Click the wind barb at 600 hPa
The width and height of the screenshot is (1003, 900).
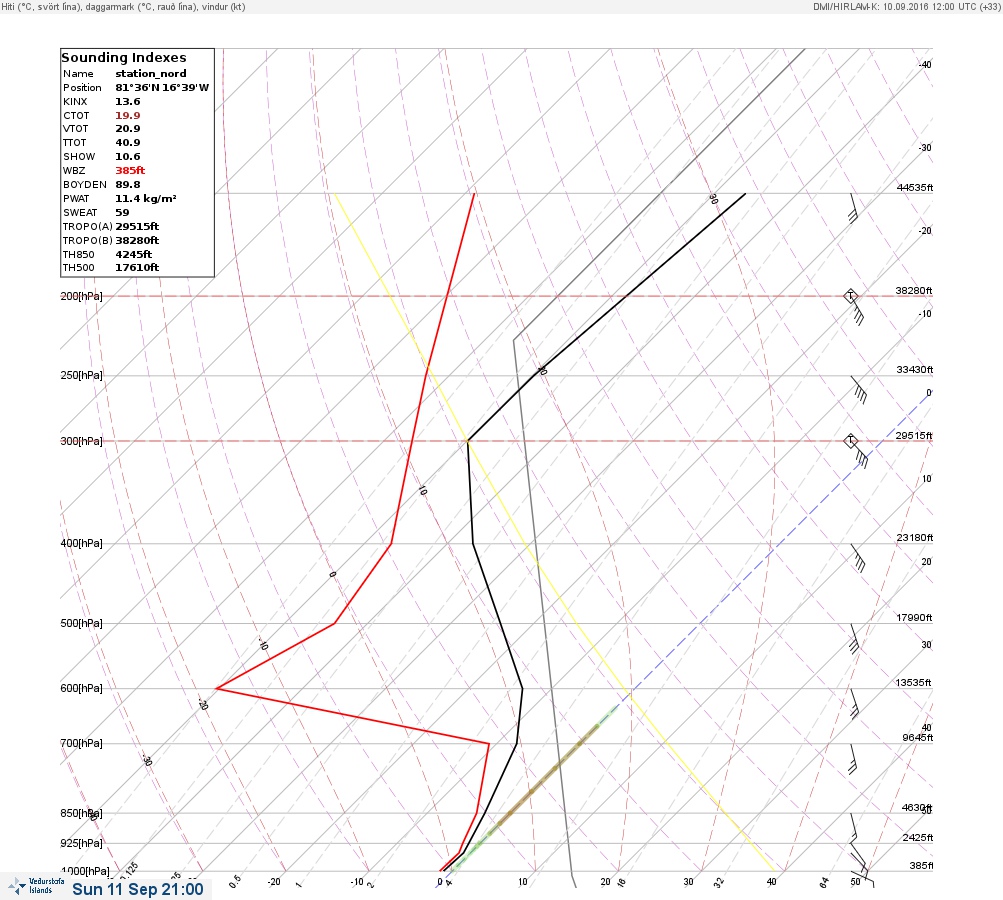coord(854,704)
